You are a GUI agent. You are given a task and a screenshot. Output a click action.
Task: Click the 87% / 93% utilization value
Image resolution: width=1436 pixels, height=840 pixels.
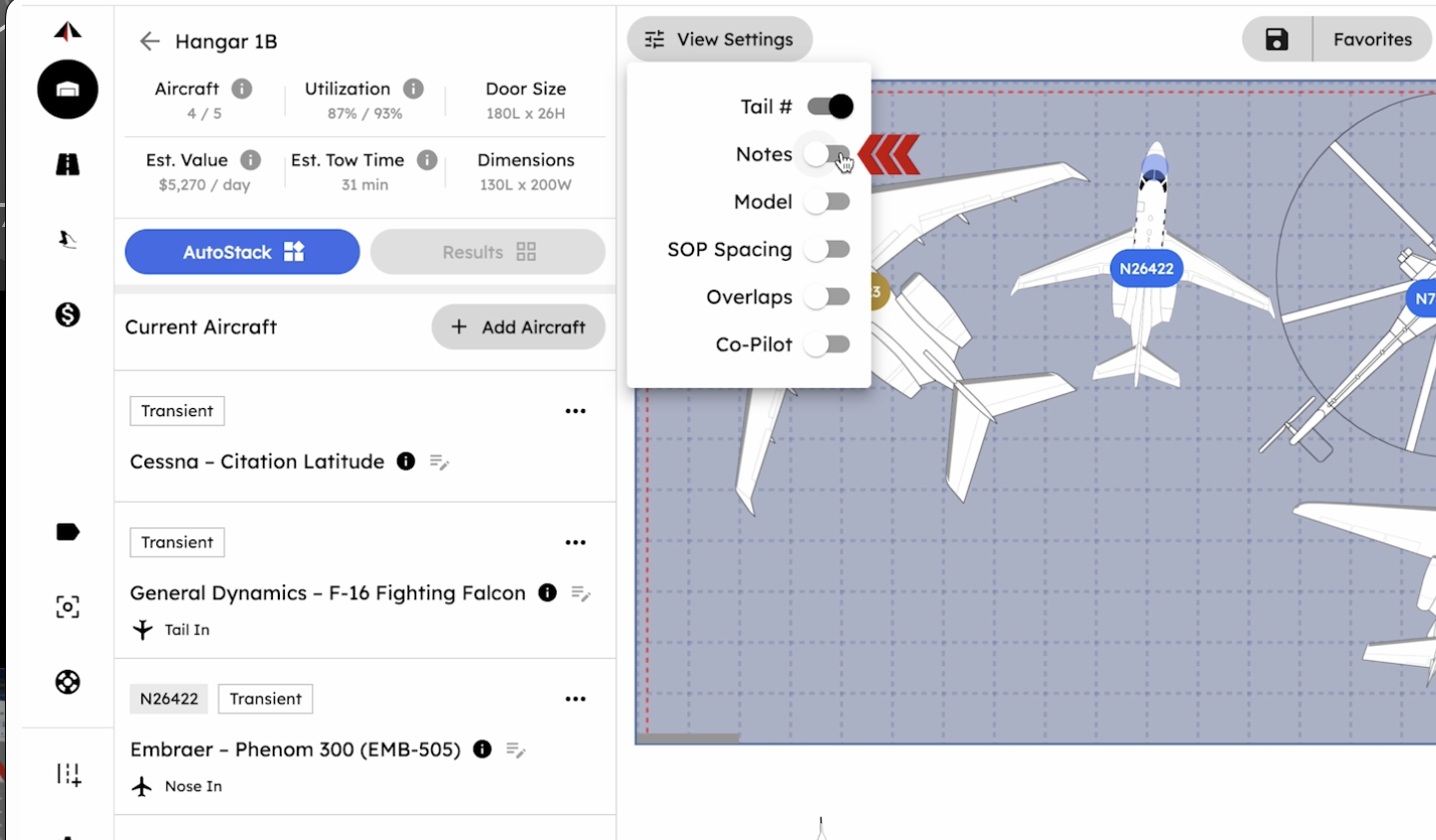click(364, 113)
